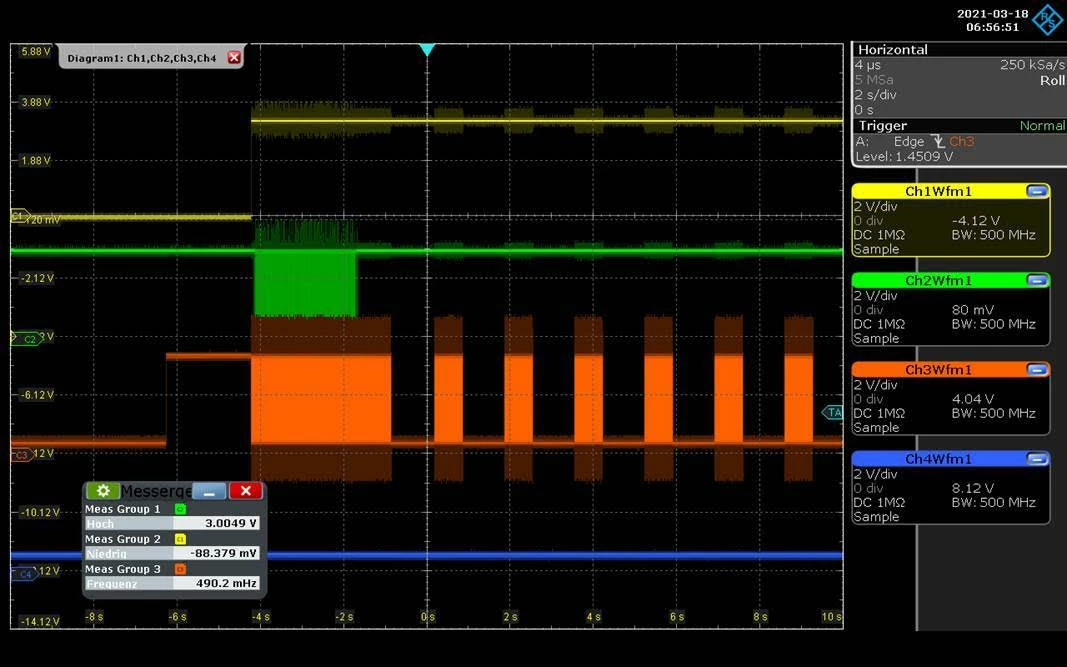Click the Rohde & Schwarz logo icon

(1048, 20)
